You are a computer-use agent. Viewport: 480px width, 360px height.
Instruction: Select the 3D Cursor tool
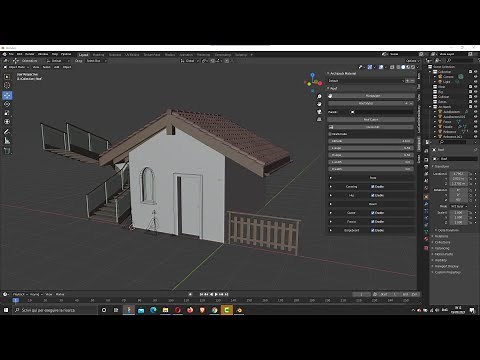[7, 86]
